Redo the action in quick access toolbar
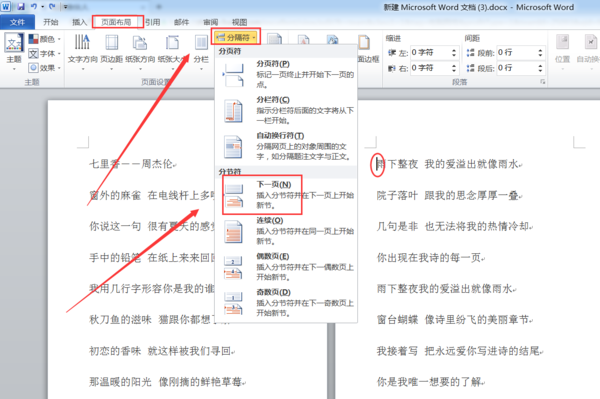This screenshot has width=600, height=399. [52, 6]
